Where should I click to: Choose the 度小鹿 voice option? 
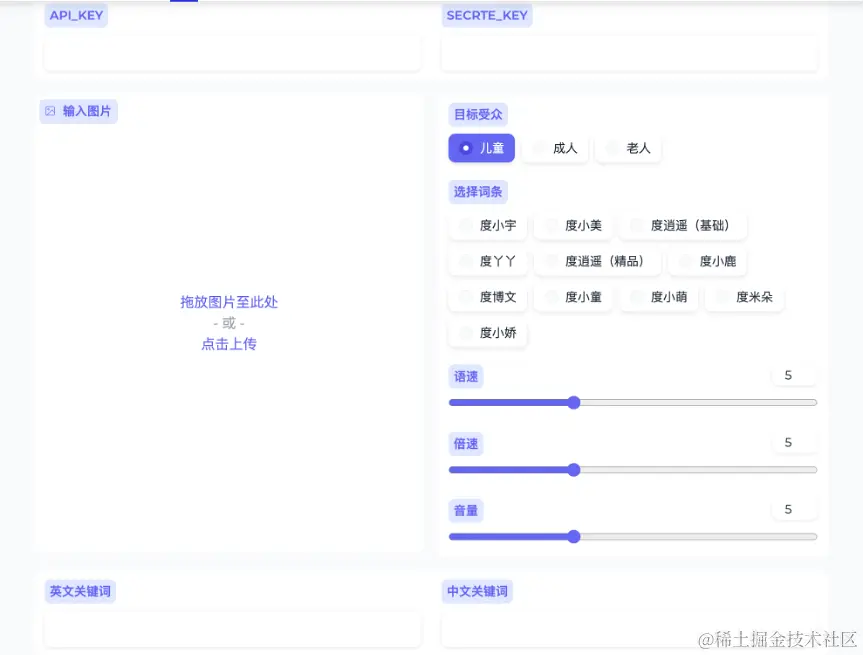708,261
